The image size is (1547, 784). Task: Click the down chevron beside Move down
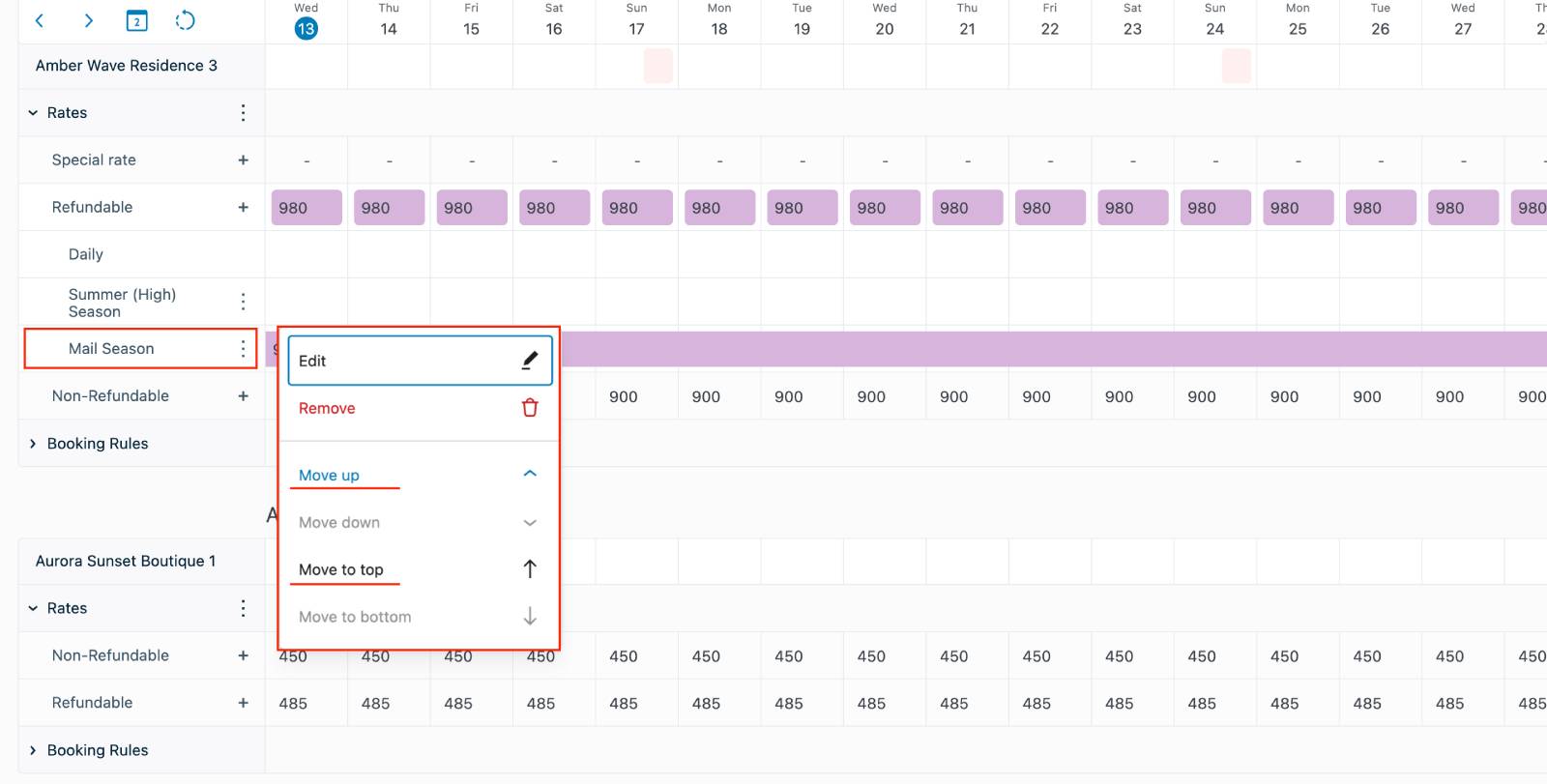[x=530, y=523]
